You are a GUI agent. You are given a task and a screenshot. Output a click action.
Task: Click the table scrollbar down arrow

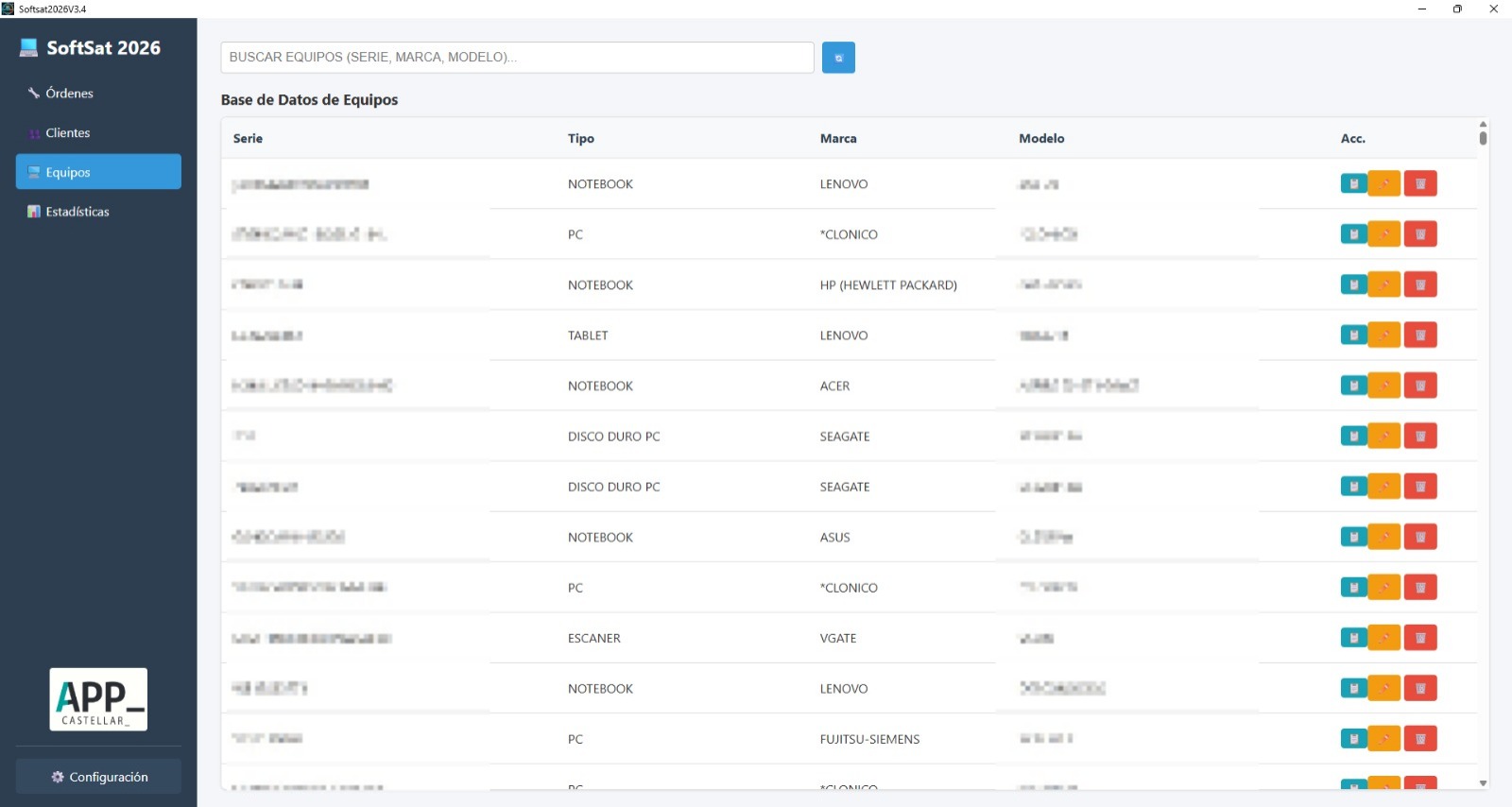[x=1483, y=783]
